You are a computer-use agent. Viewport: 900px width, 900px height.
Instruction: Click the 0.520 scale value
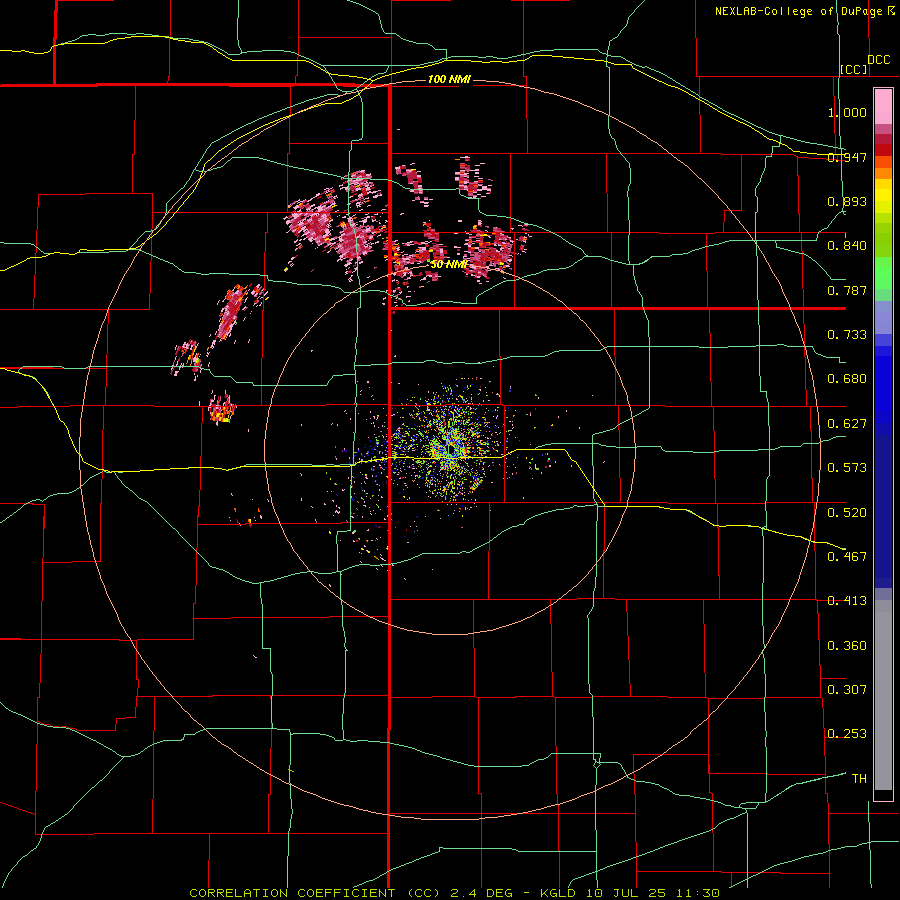(847, 513)
